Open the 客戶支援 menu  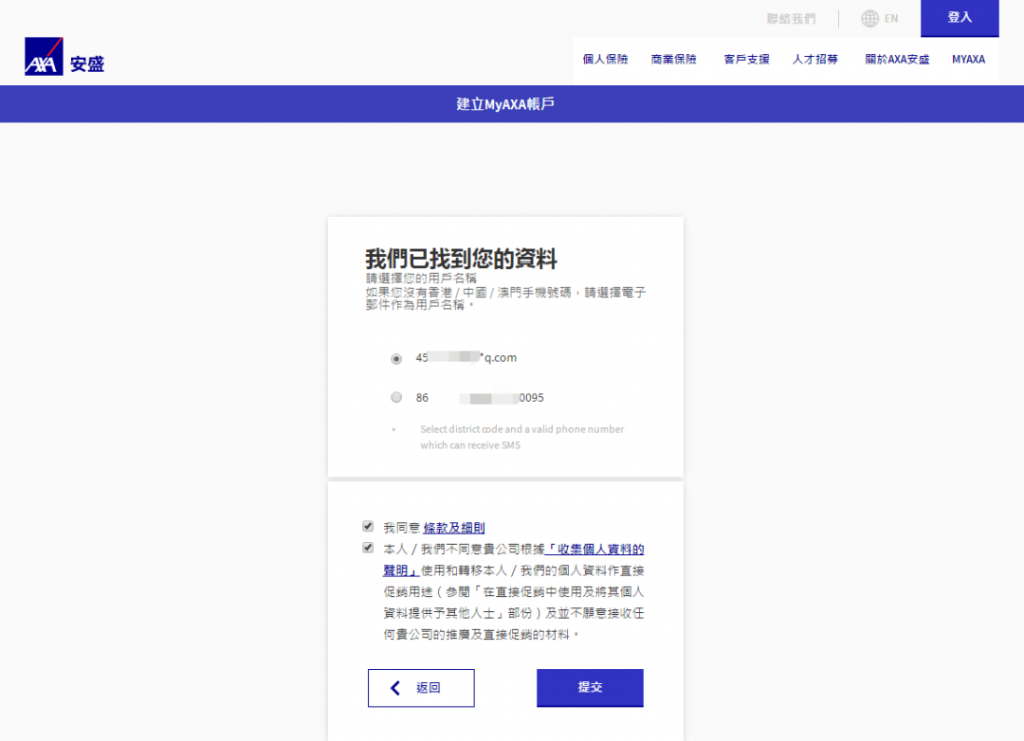[x=746, y=59]
